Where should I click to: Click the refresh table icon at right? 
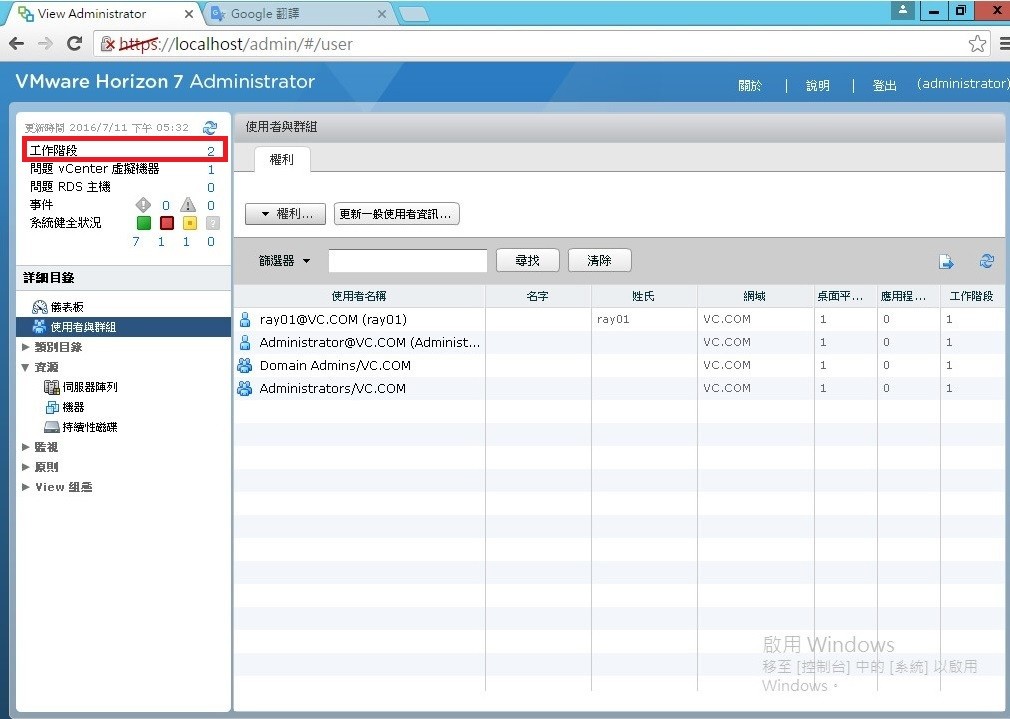986,261
